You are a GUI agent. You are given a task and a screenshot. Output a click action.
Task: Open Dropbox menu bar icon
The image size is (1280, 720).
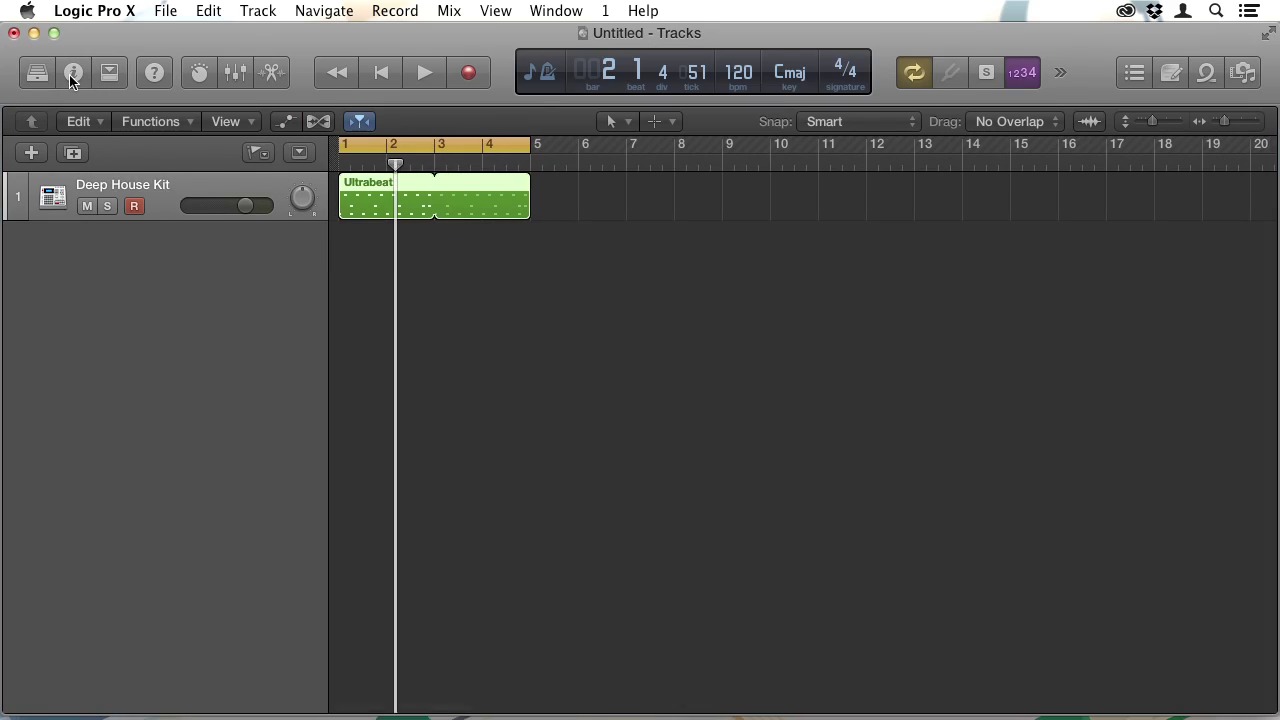click(x=1155, y=11)
